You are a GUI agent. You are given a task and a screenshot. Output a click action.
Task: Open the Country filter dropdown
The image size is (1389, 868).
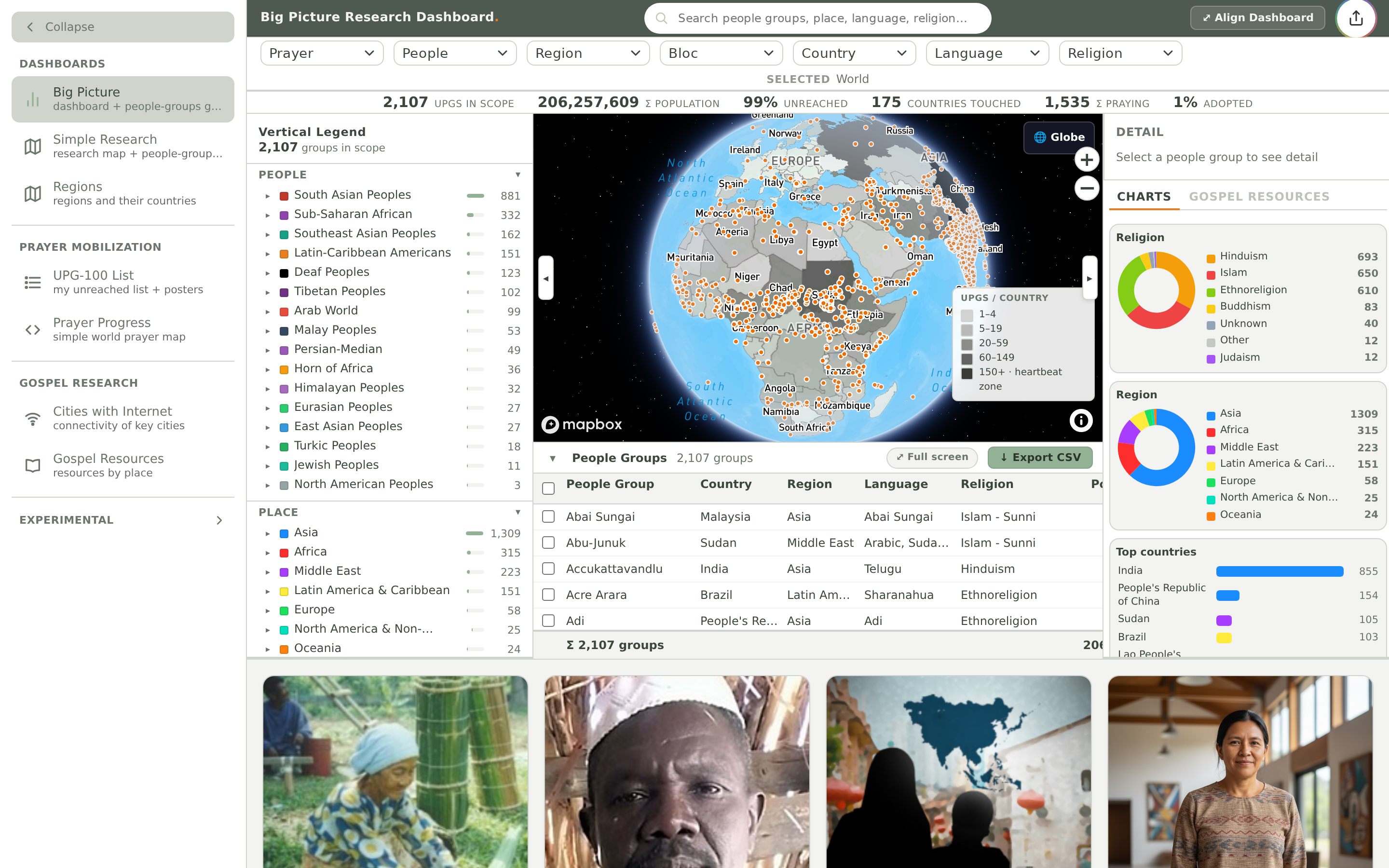[854, 54]
